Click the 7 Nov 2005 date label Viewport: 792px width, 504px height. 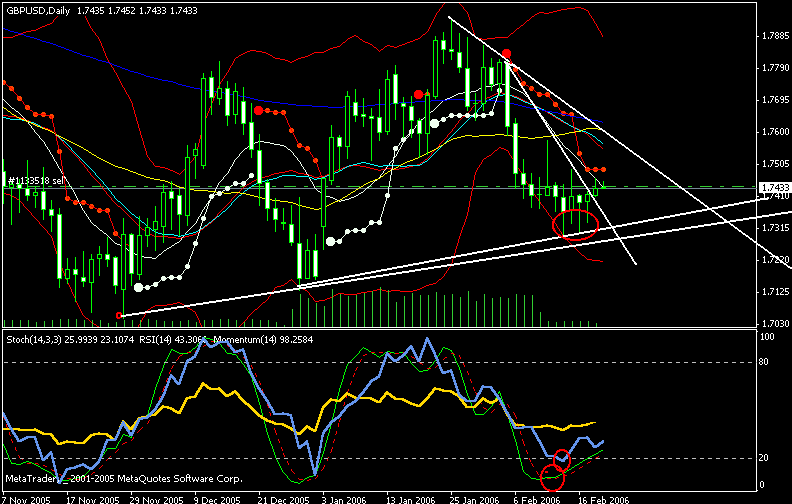click(26, 500)
